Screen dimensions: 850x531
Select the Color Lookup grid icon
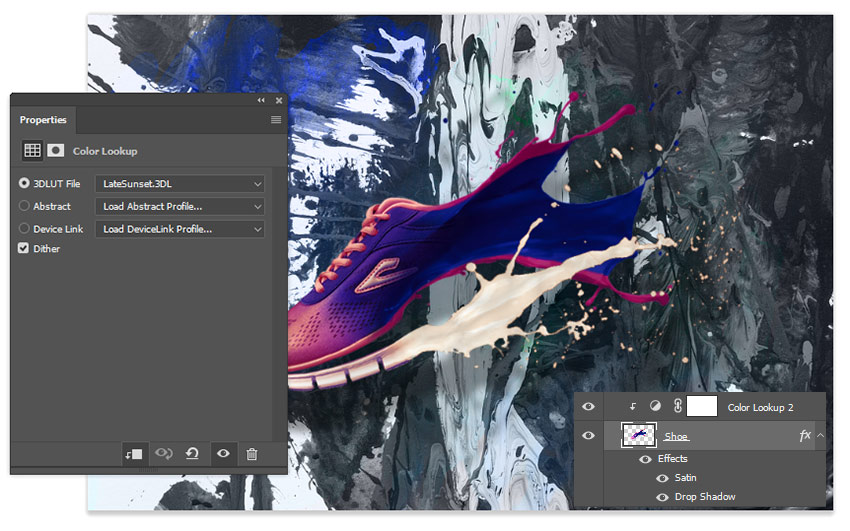coord(33,150)
